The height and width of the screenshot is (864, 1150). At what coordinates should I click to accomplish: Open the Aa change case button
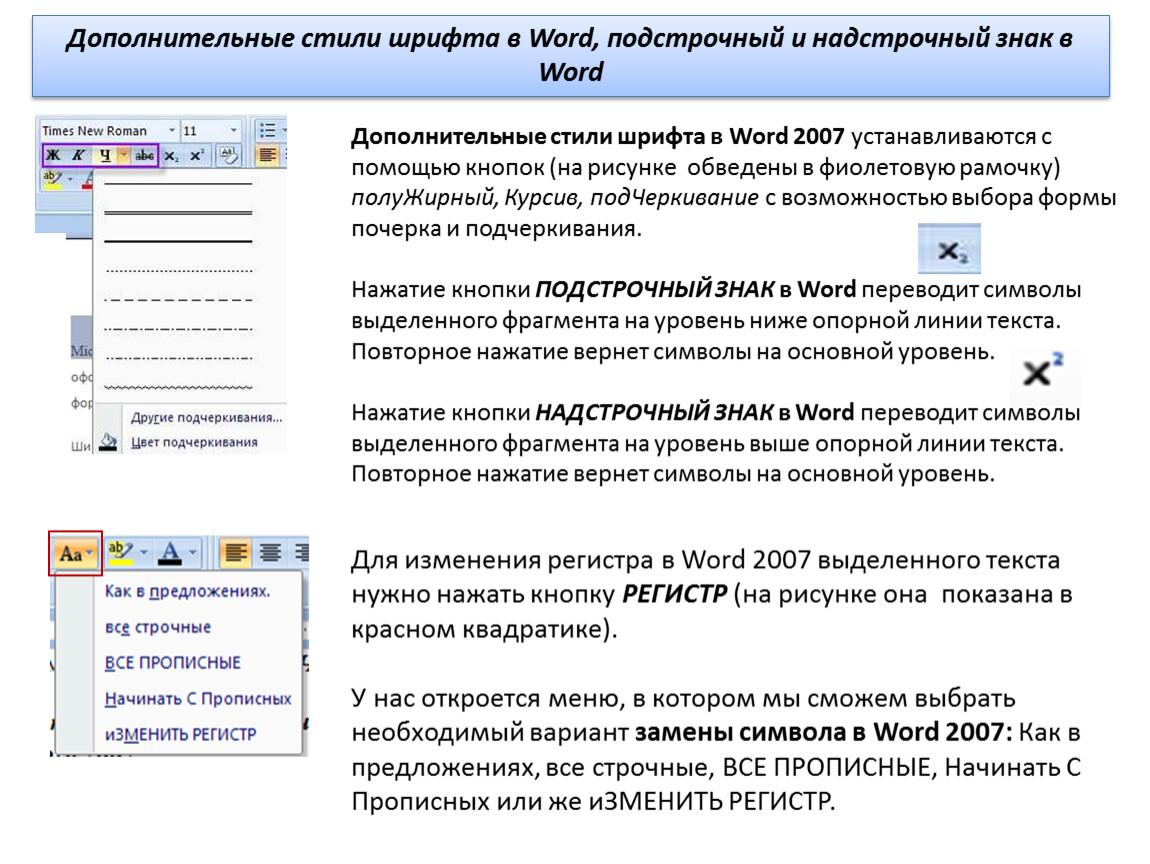(x=75, y=554)
